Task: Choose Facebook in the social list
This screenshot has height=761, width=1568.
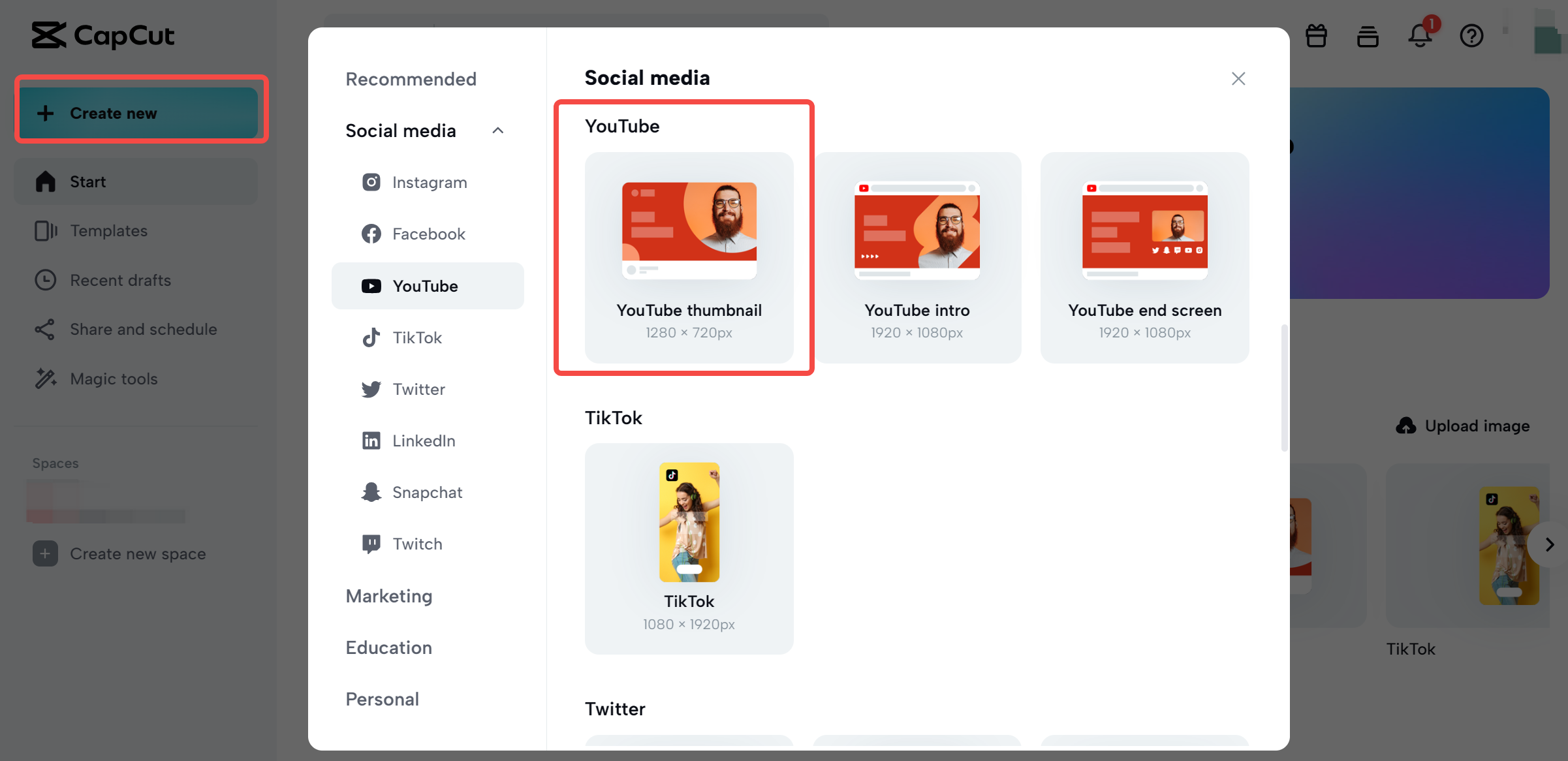Action: [x=428, y=234]
